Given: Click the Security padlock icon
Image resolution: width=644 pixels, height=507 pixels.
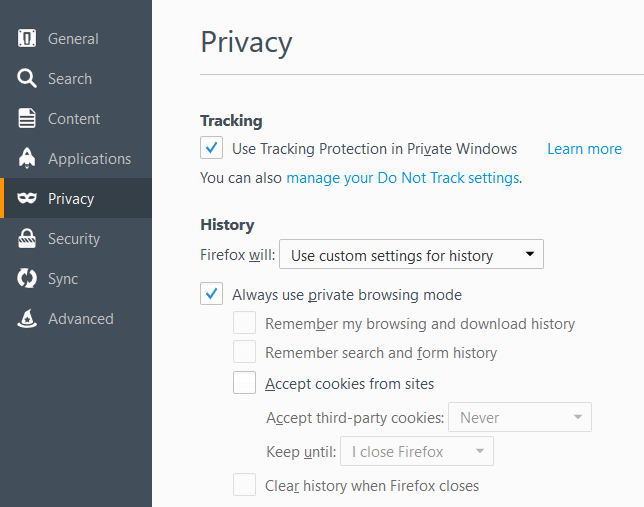Looking at the screenshot, I should click(27, 238).
